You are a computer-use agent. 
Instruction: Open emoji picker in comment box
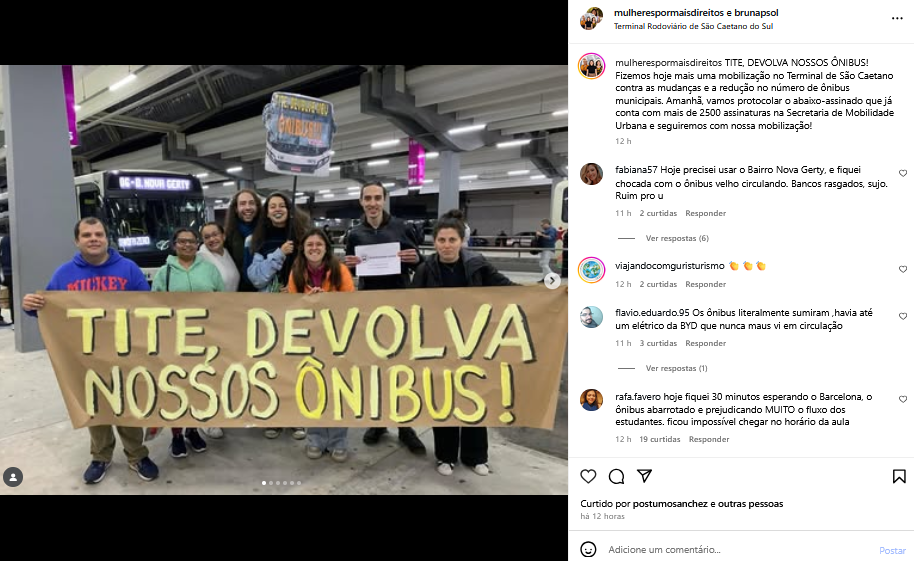[x=588, y=549]
